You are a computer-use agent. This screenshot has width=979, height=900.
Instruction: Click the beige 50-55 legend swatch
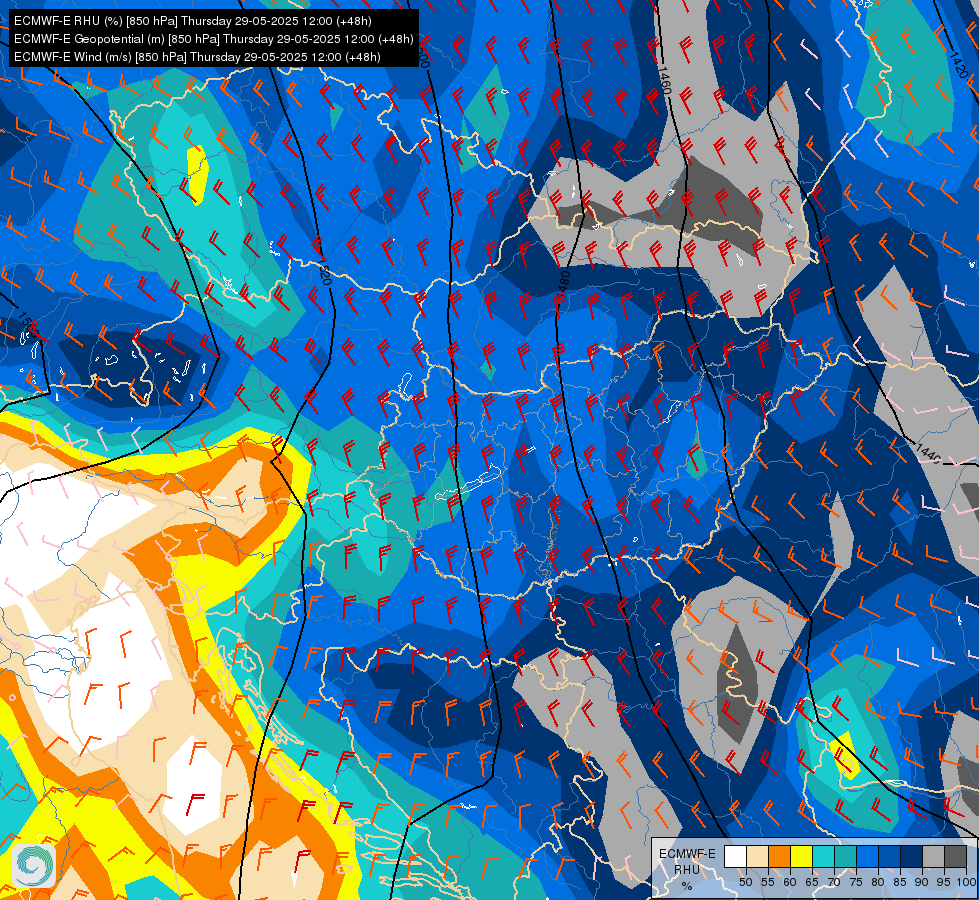(x=757, y=856)
